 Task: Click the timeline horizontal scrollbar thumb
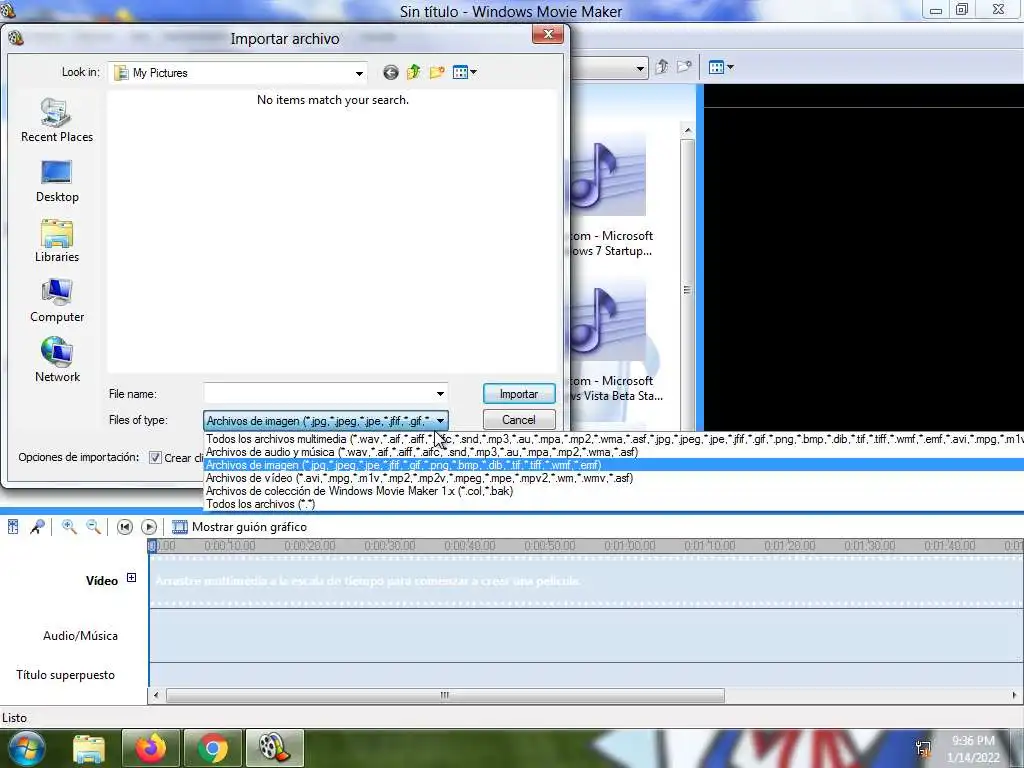(445, 696)
